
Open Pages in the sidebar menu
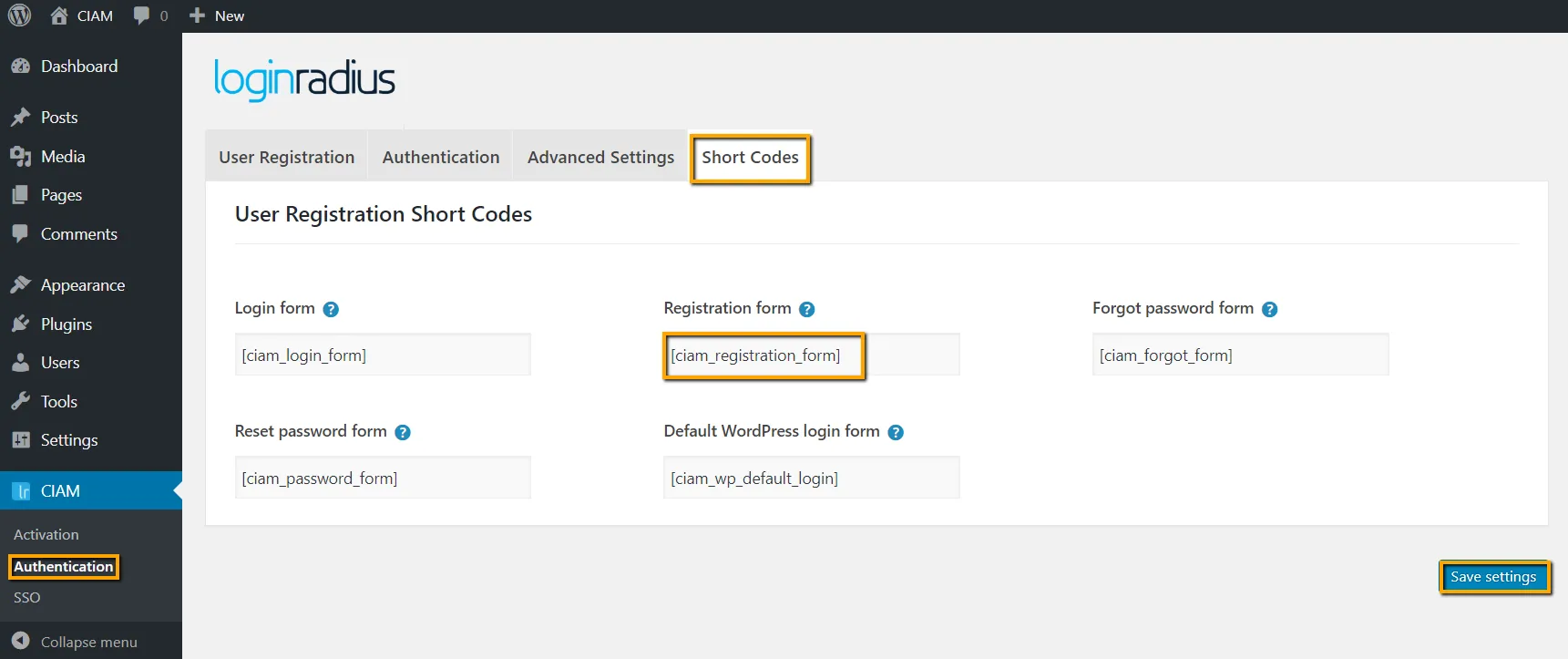(61, 195)
